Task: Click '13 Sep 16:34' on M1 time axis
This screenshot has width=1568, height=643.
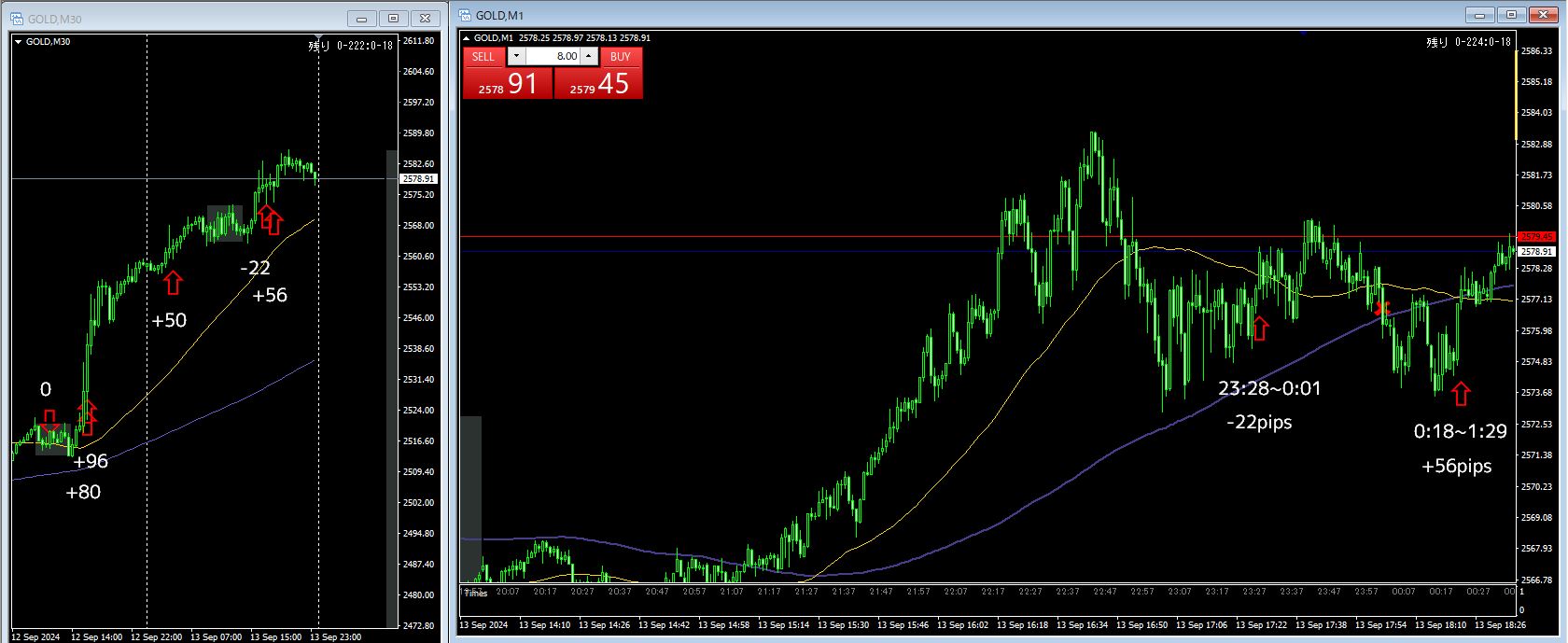Action: 1083,624
